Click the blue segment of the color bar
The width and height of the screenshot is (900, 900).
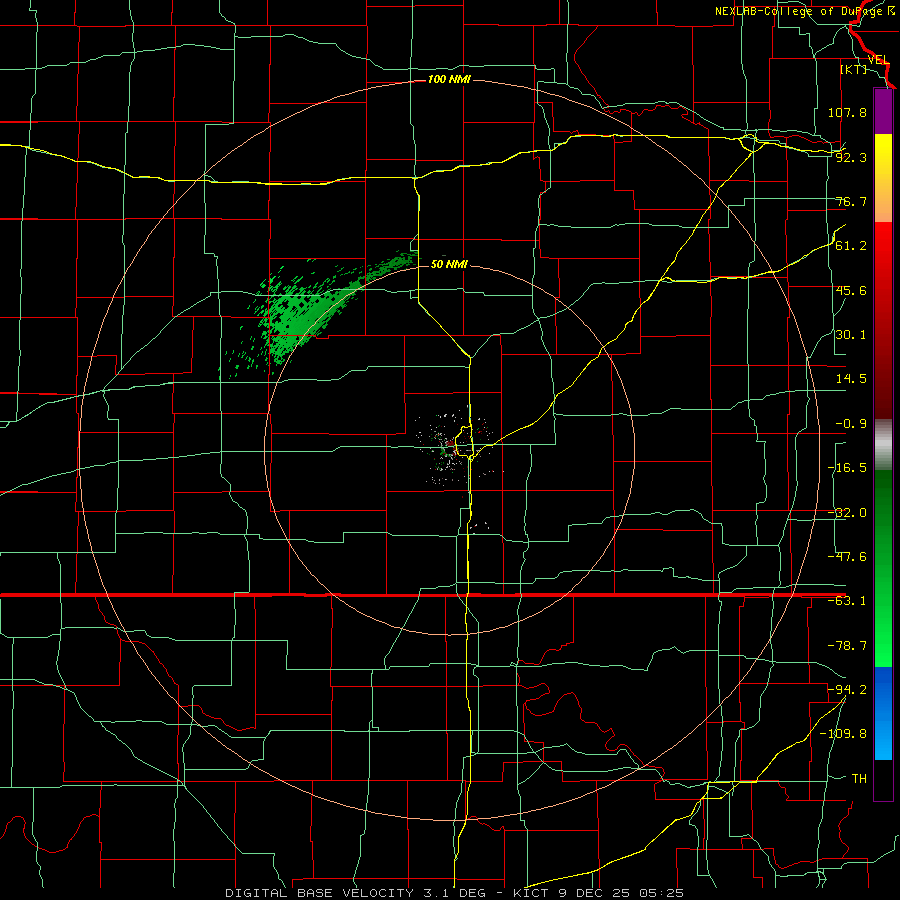[x=883, y=713]
